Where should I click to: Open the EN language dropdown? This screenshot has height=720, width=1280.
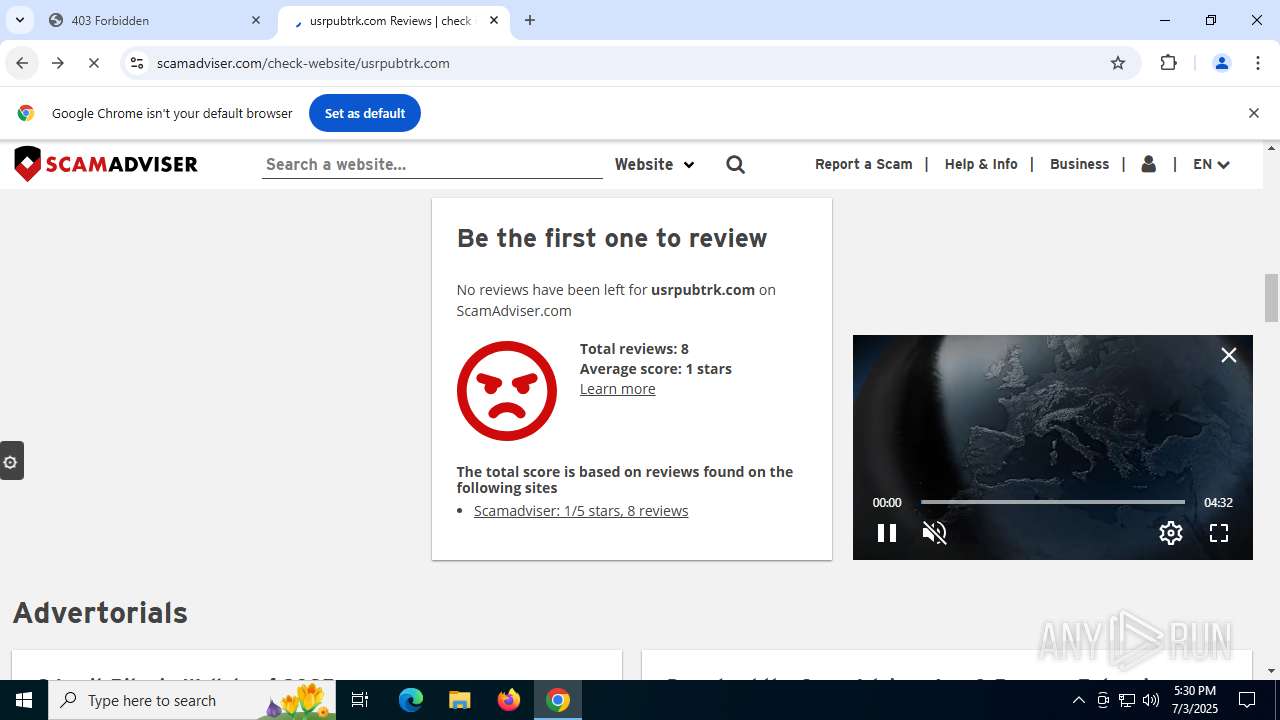[x=1210, y=164]
